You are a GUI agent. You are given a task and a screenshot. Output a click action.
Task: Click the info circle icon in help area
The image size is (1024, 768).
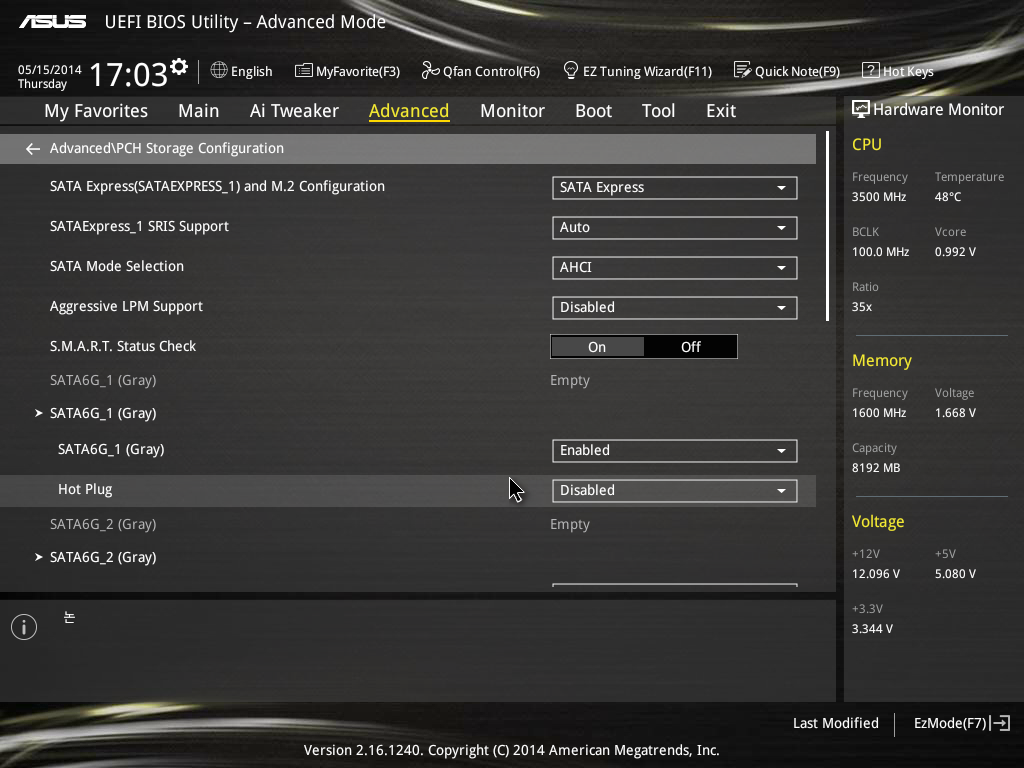coord(24,627)
